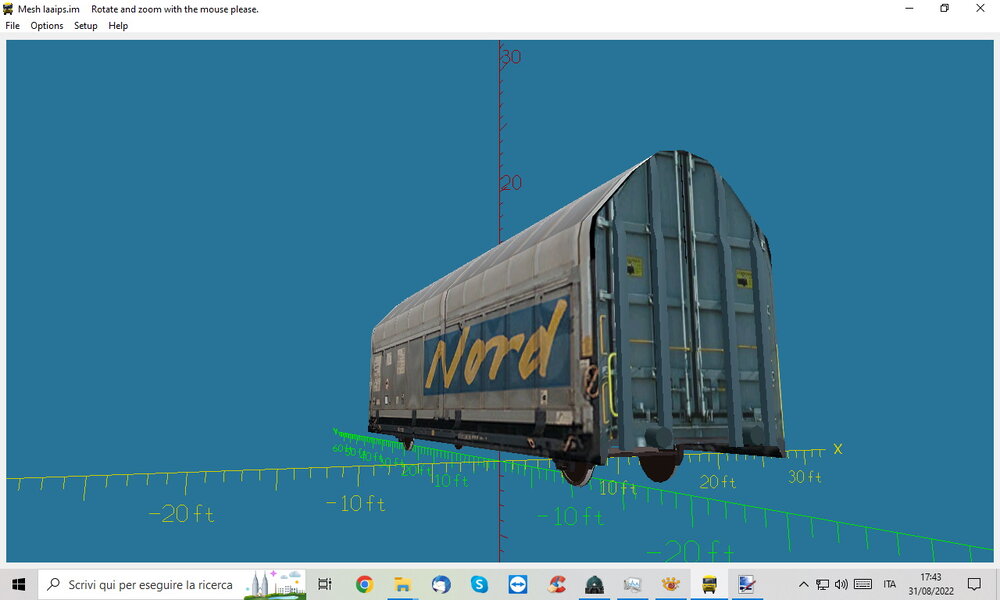Restore down the mesh viewer window
The width and height of the screenshot is (1000, 600).
click(945, 8)
